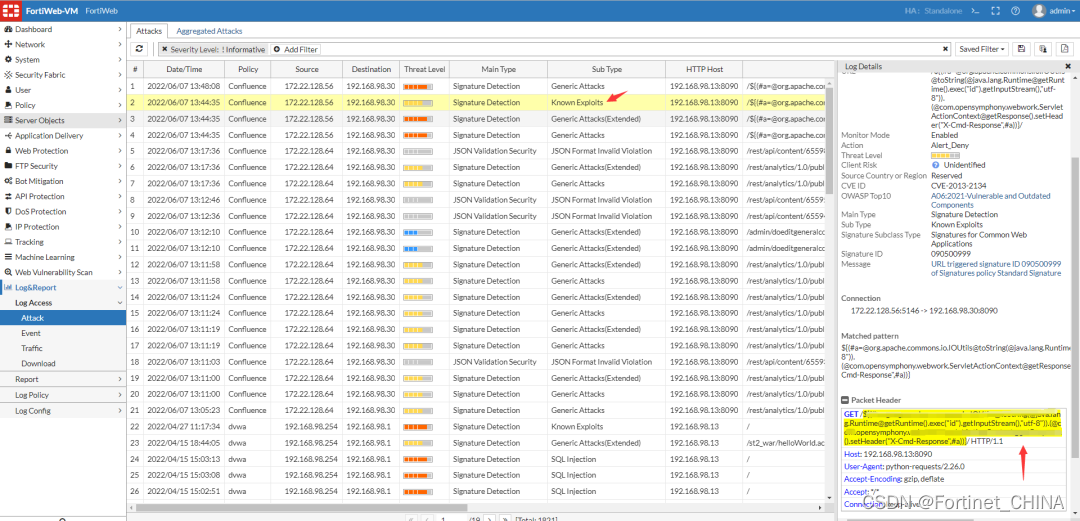Toggle full screen mode icon
1080x521 pixels.
pos(995,11)
